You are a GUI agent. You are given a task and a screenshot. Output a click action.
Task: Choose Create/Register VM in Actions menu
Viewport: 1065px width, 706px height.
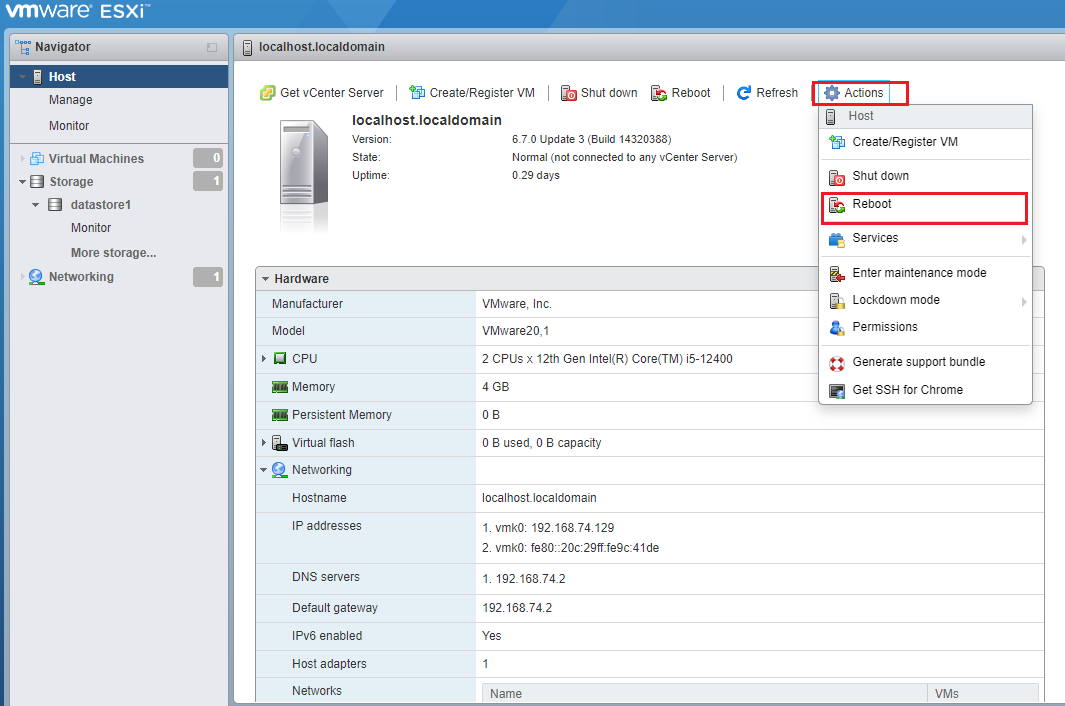pyautogui.click(x=924, y=142)
